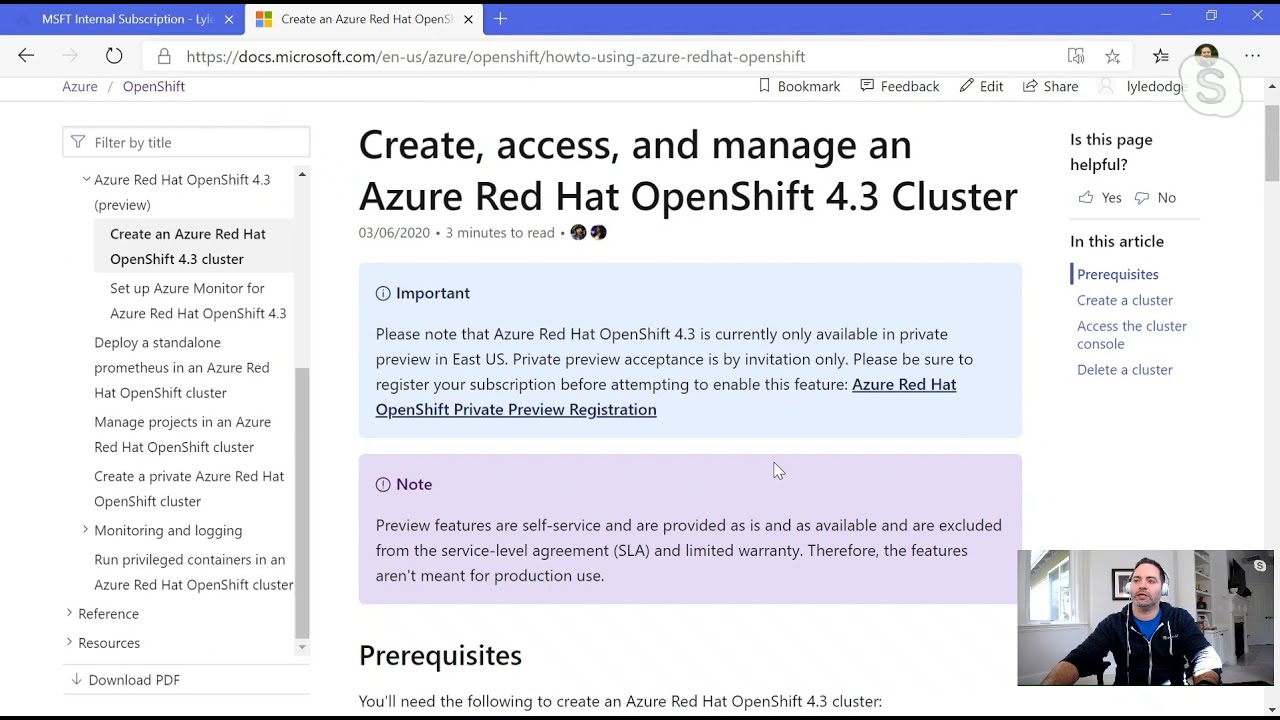Open the browser profile avatar
Image resolution: width=1280 pixels, height=720 pixels.
coord(1206,56)
